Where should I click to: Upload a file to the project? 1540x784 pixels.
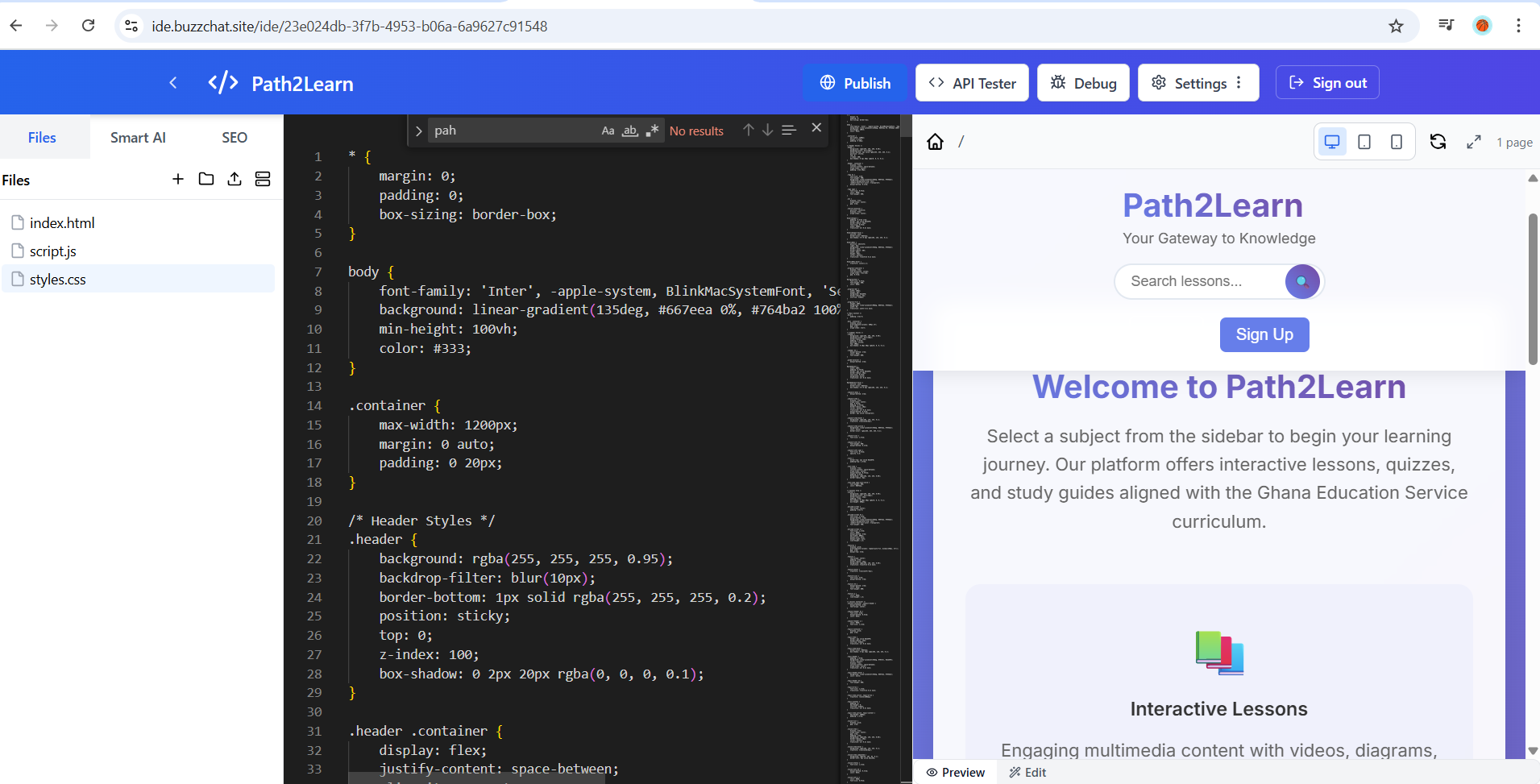click(235, 179)
